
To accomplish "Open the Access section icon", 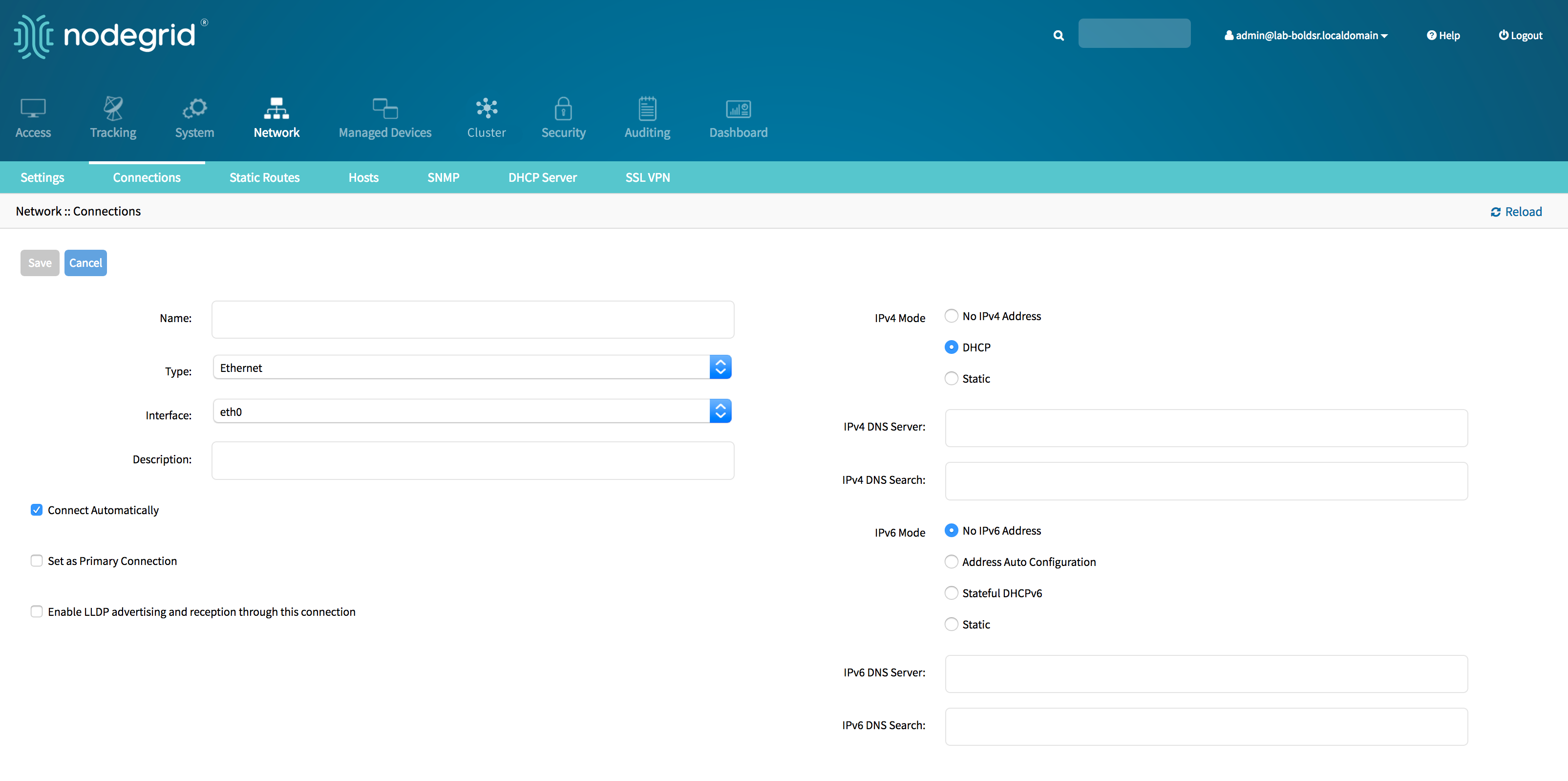I will pos(33,108).
